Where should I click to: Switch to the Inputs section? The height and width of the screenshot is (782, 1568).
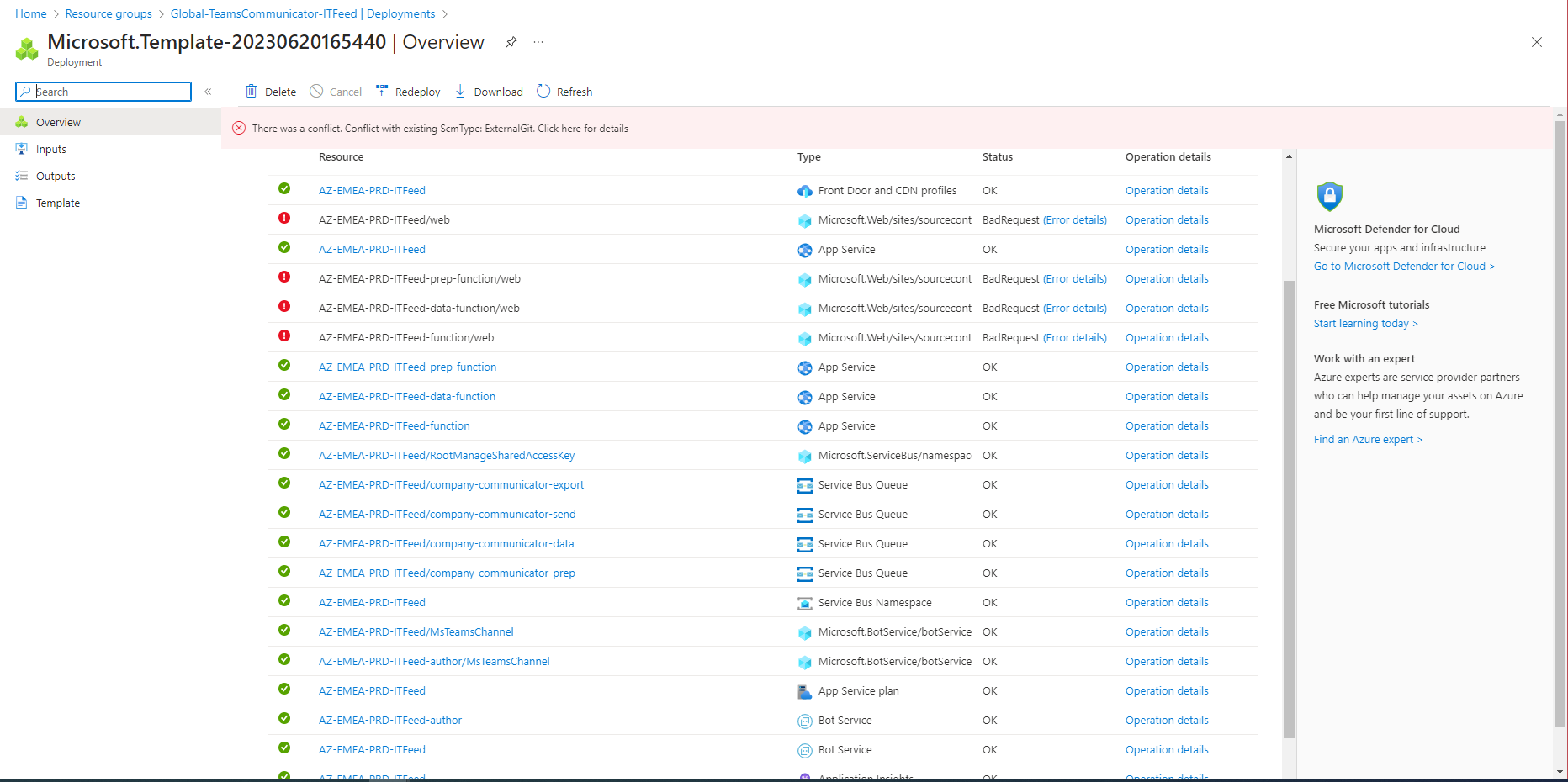(50, 149)
